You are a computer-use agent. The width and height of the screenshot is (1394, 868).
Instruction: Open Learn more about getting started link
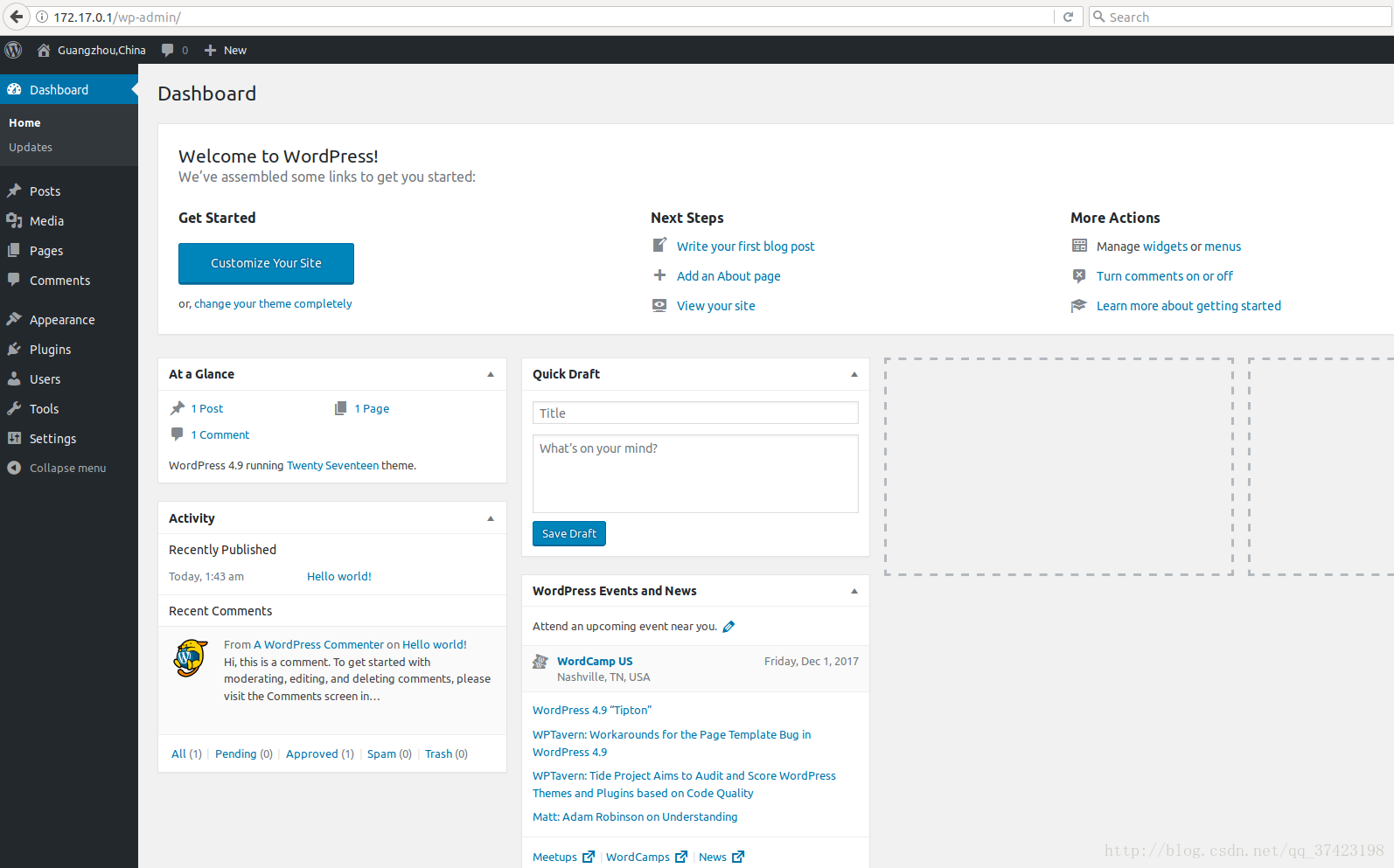tap(1188, 306)
